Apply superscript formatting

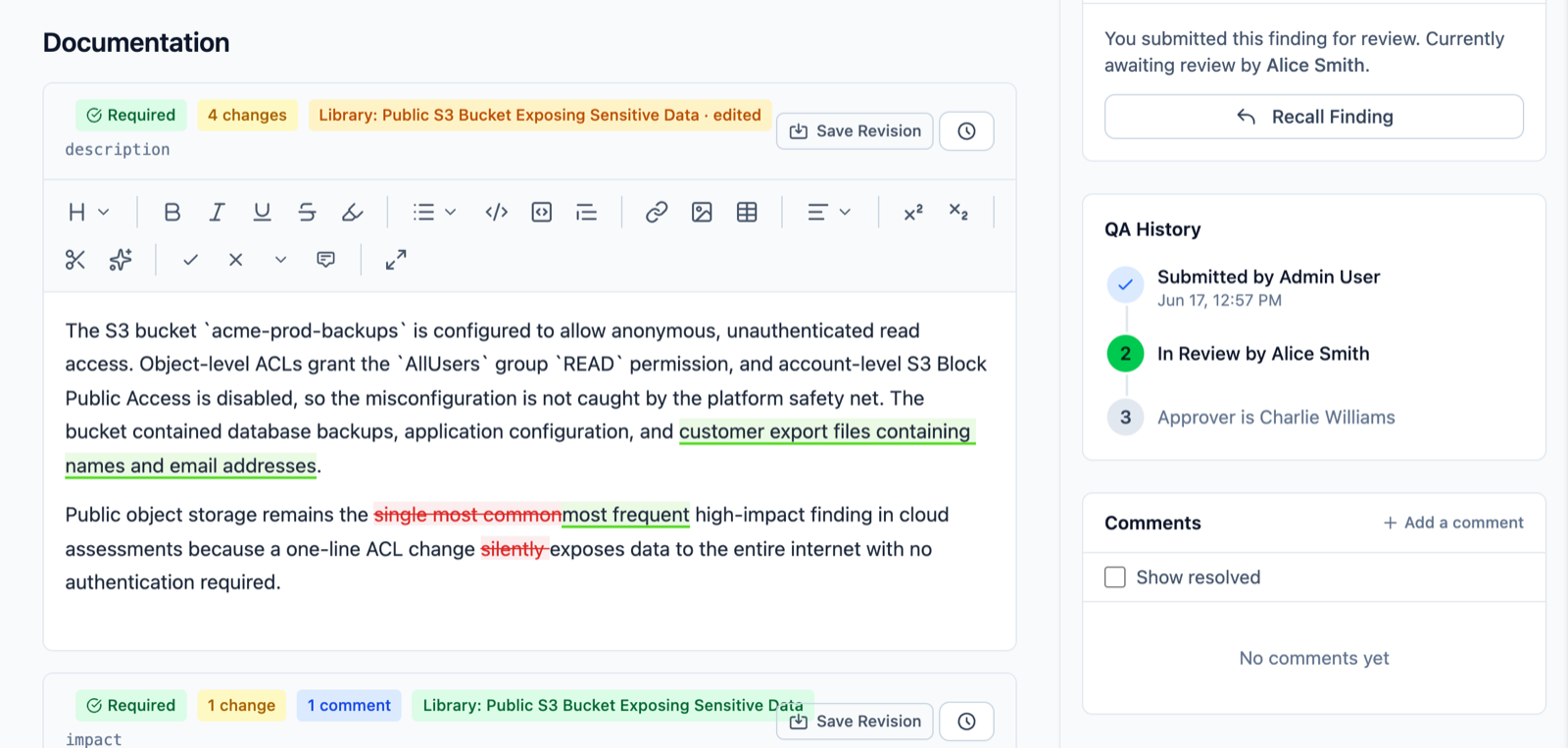click(x=913, y=212)
